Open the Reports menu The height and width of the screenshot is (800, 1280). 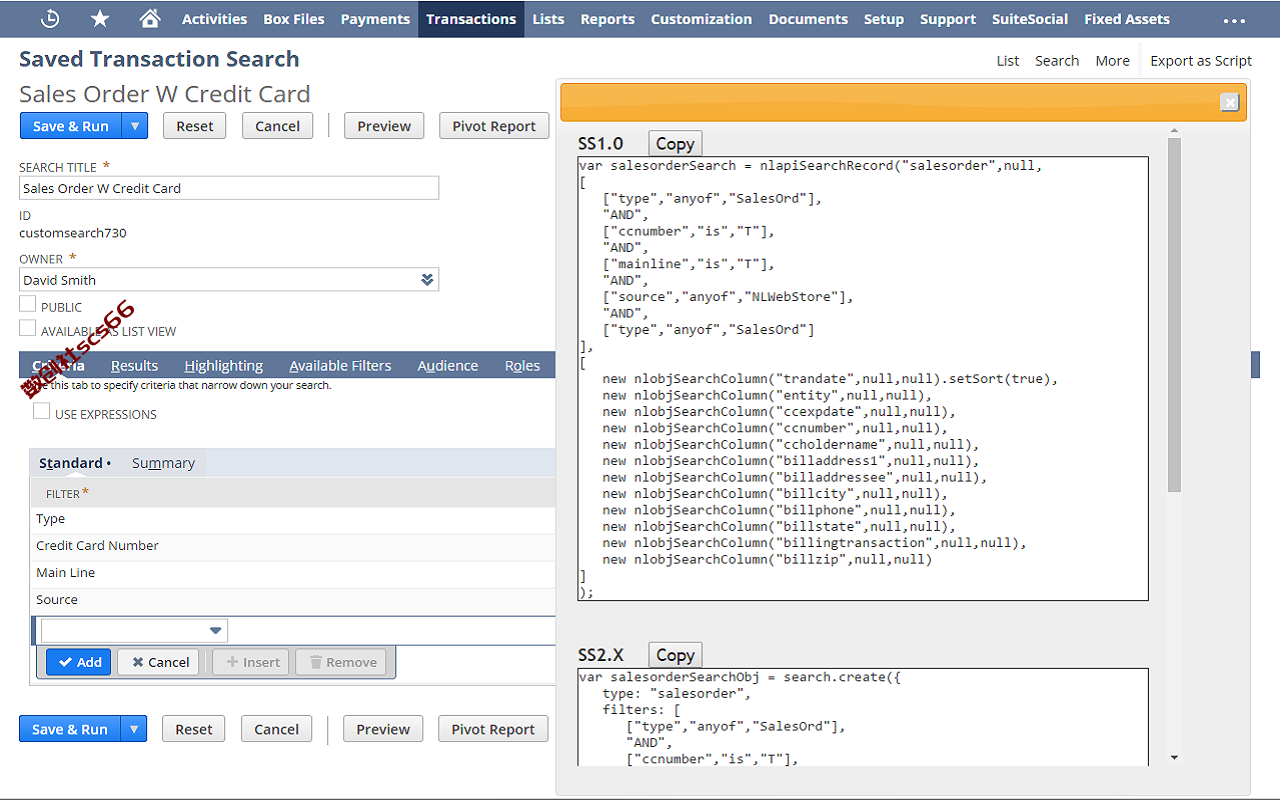pos(607,19)
